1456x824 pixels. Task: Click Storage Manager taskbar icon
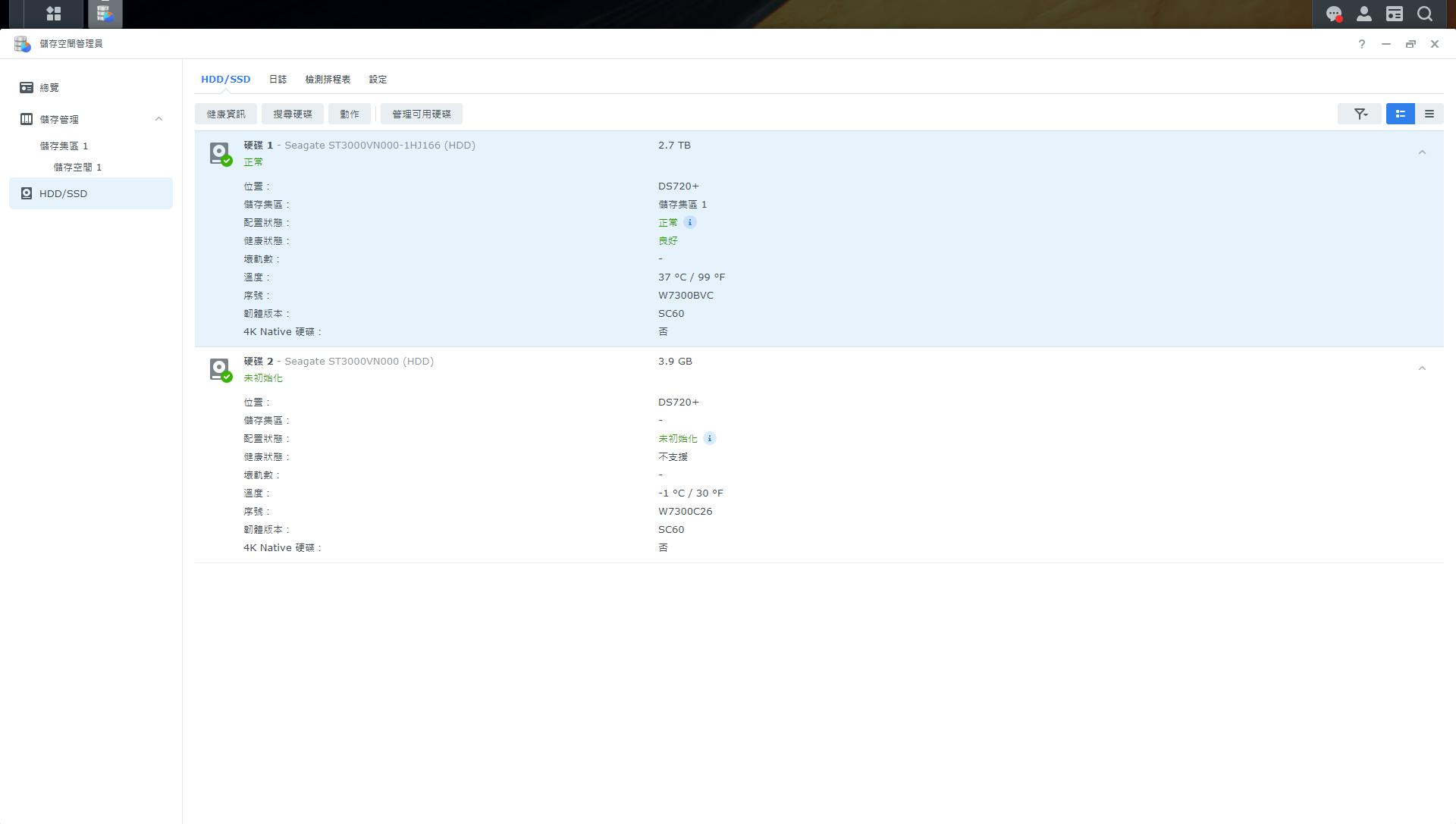(105, 14)
